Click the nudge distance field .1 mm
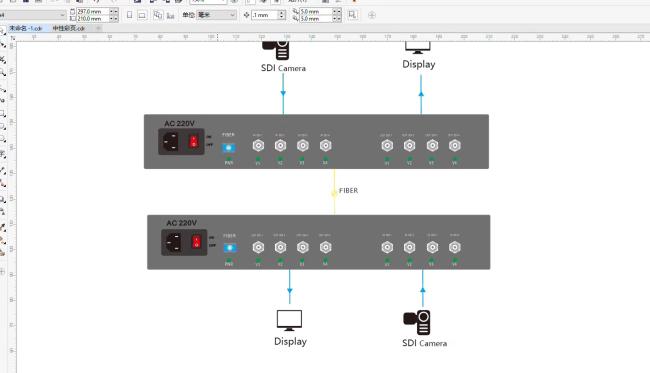The height and width of the screenshot is (373, 650). 265,15
